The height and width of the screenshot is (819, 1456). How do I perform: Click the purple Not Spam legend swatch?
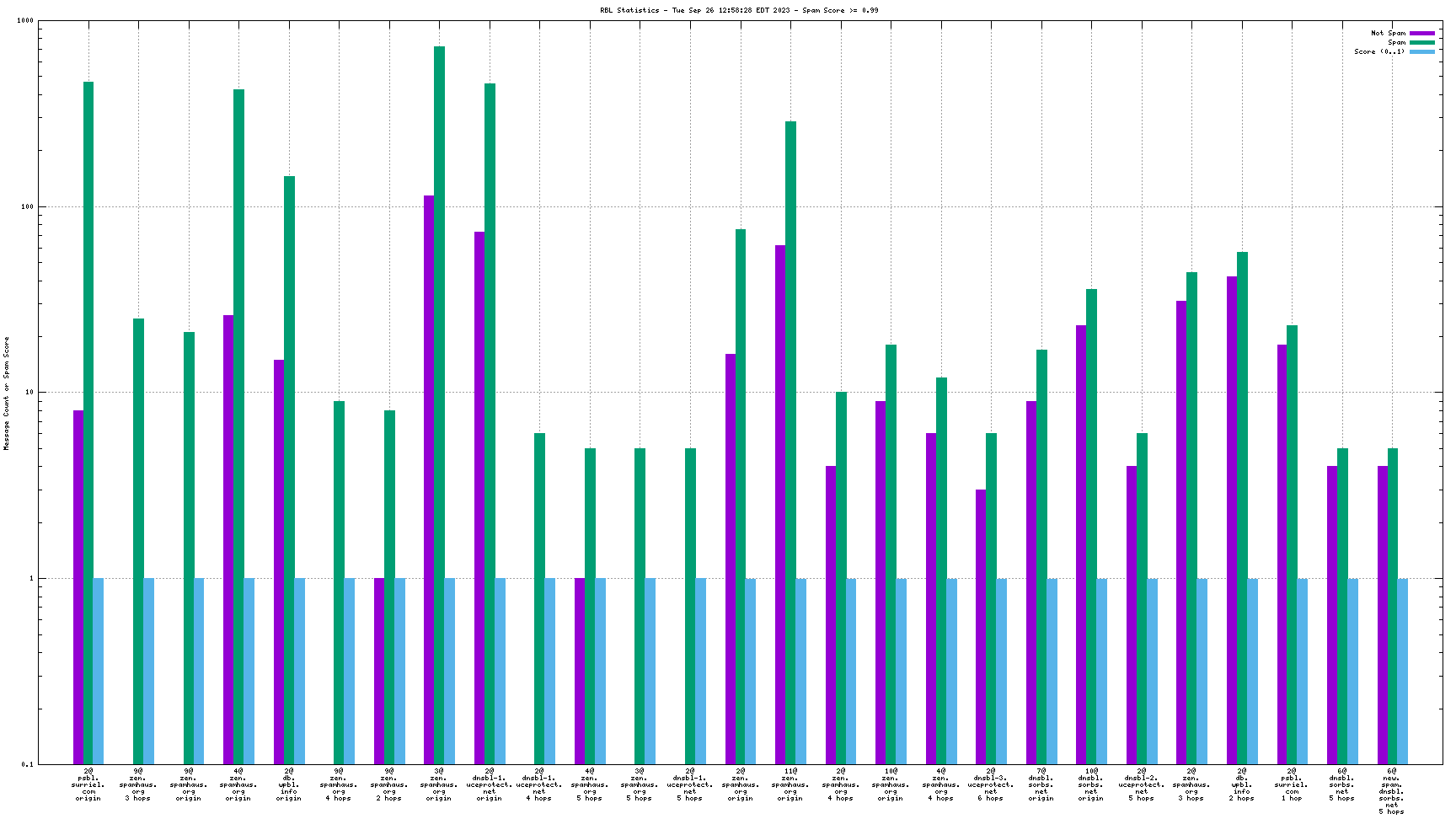click(x=1421, y=34)
